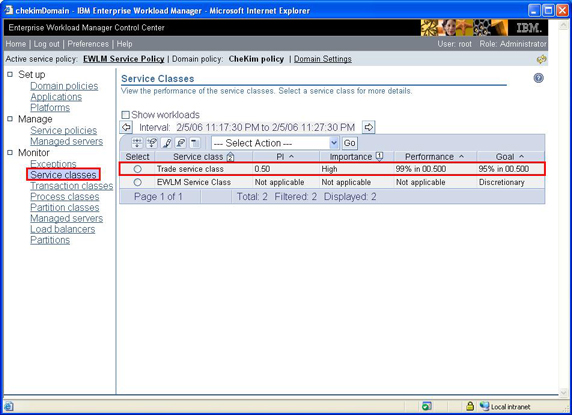Click the 0.50 PI value

point(262,169)
